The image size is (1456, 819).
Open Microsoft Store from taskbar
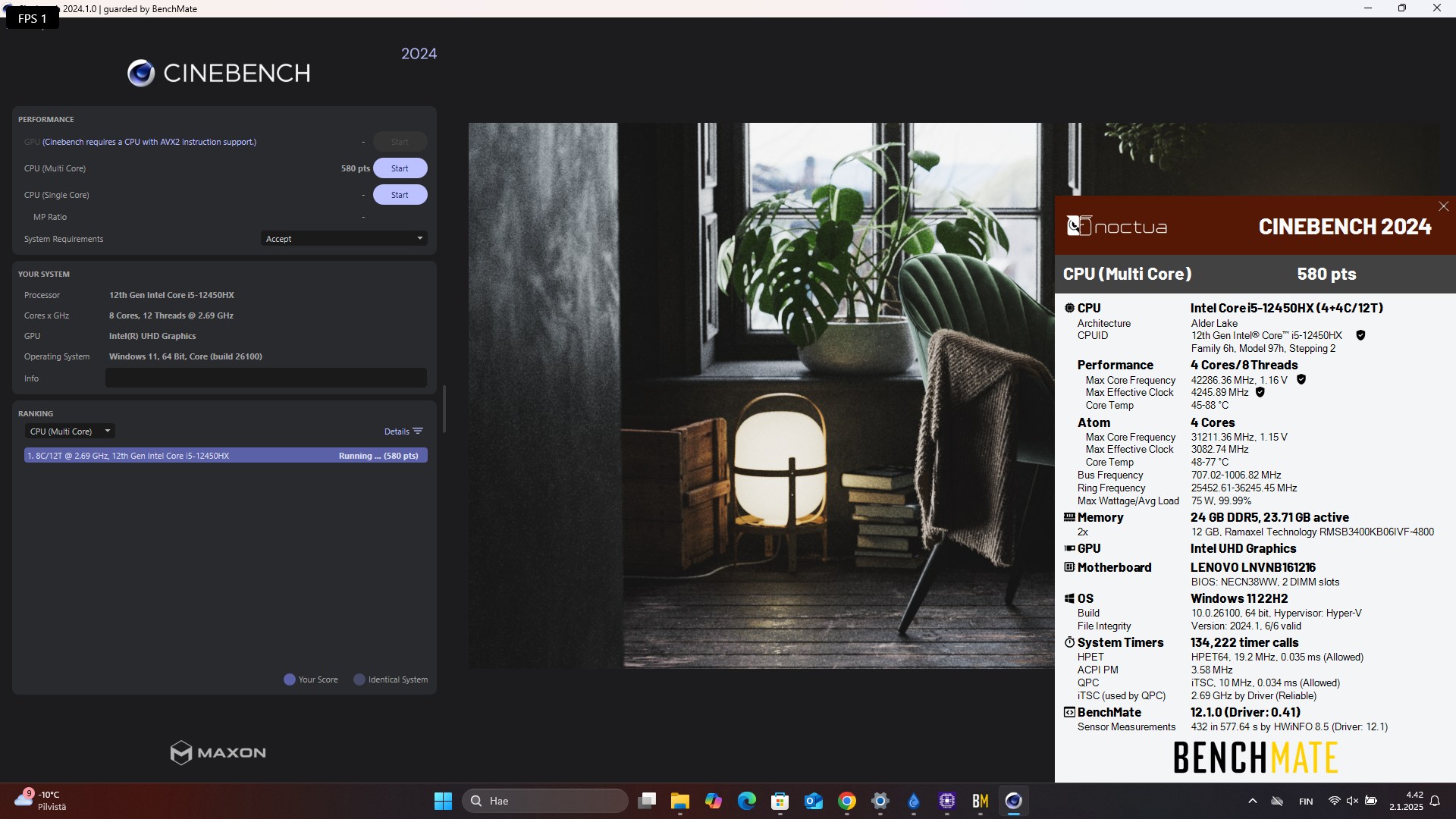(x=780, y=801)
